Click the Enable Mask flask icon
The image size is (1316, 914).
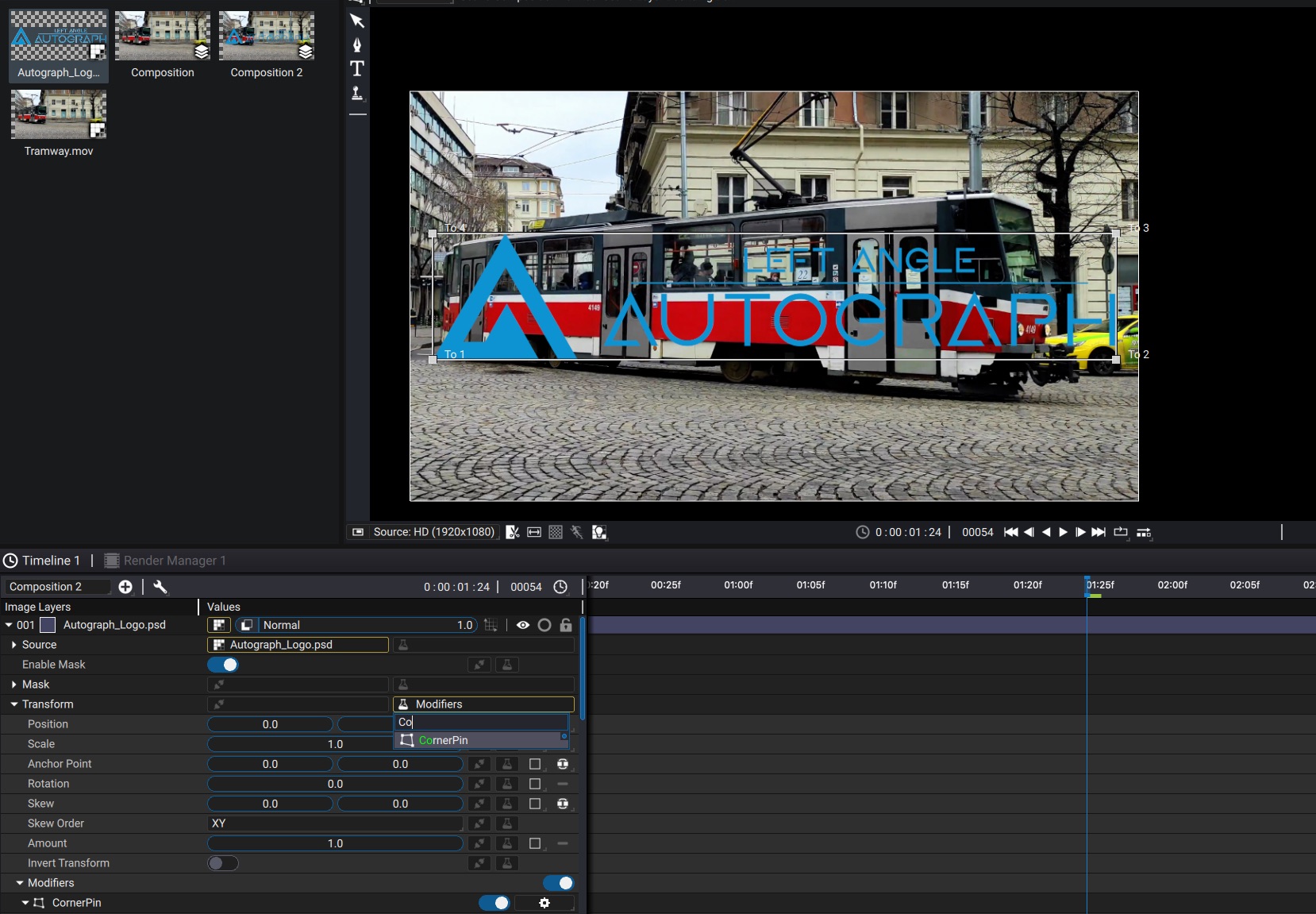pyautogui.click(x=506, y=665)
